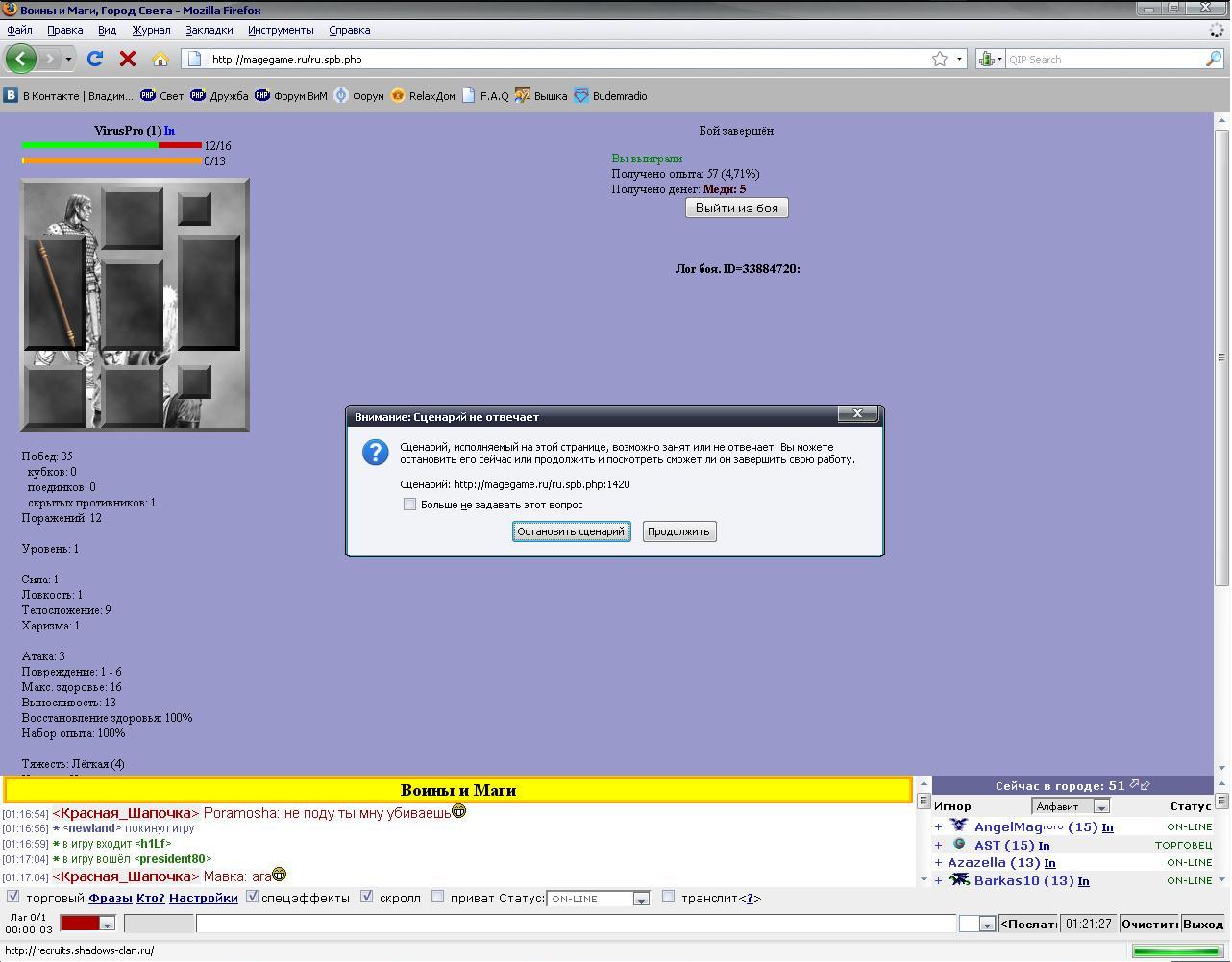
Task: Toggle the спецэффекты checkbox
Action: click(252, 897)
